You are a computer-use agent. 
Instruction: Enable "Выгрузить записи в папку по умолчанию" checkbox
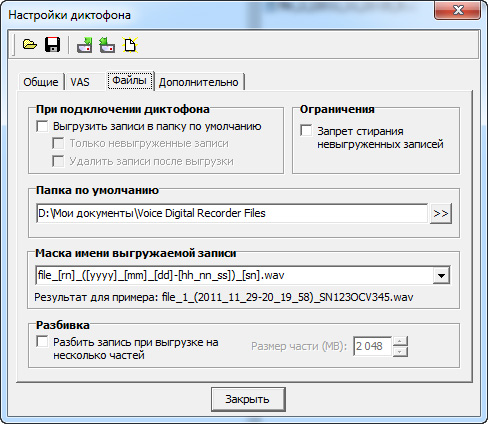tap(42, 126)
